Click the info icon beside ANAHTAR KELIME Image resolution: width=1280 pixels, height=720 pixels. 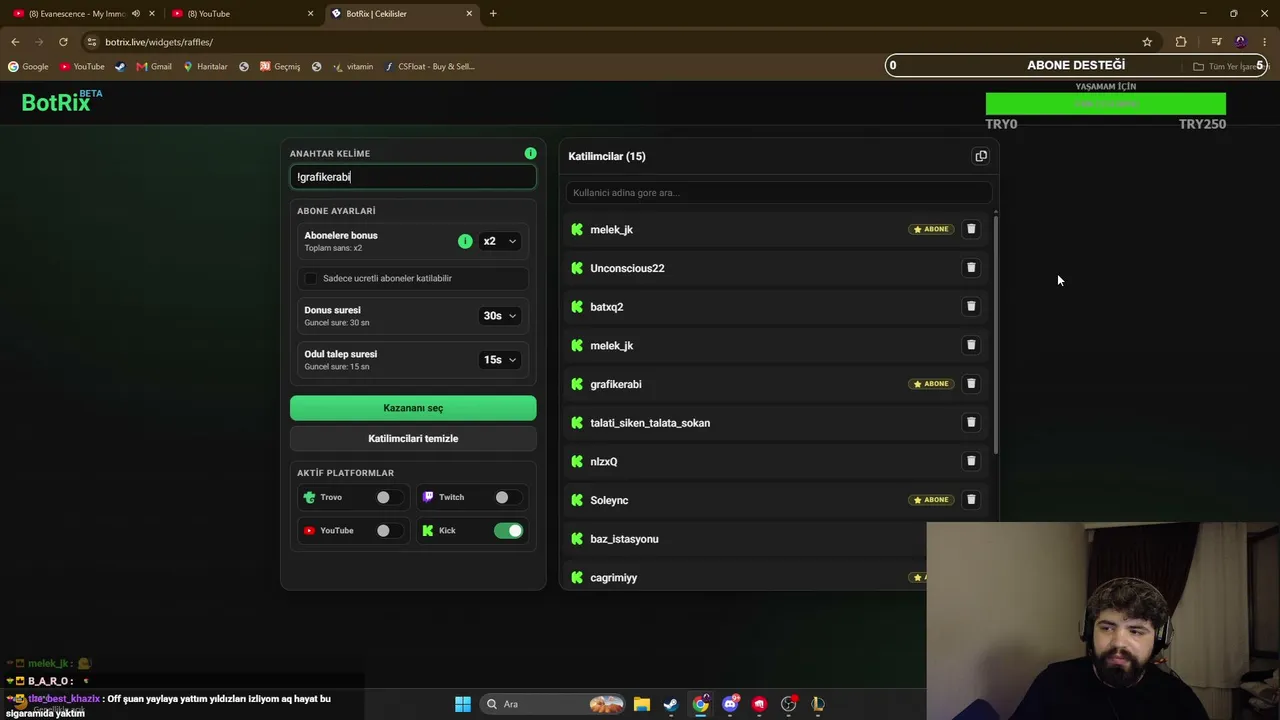pyautogui.click(x=530, y=153)
